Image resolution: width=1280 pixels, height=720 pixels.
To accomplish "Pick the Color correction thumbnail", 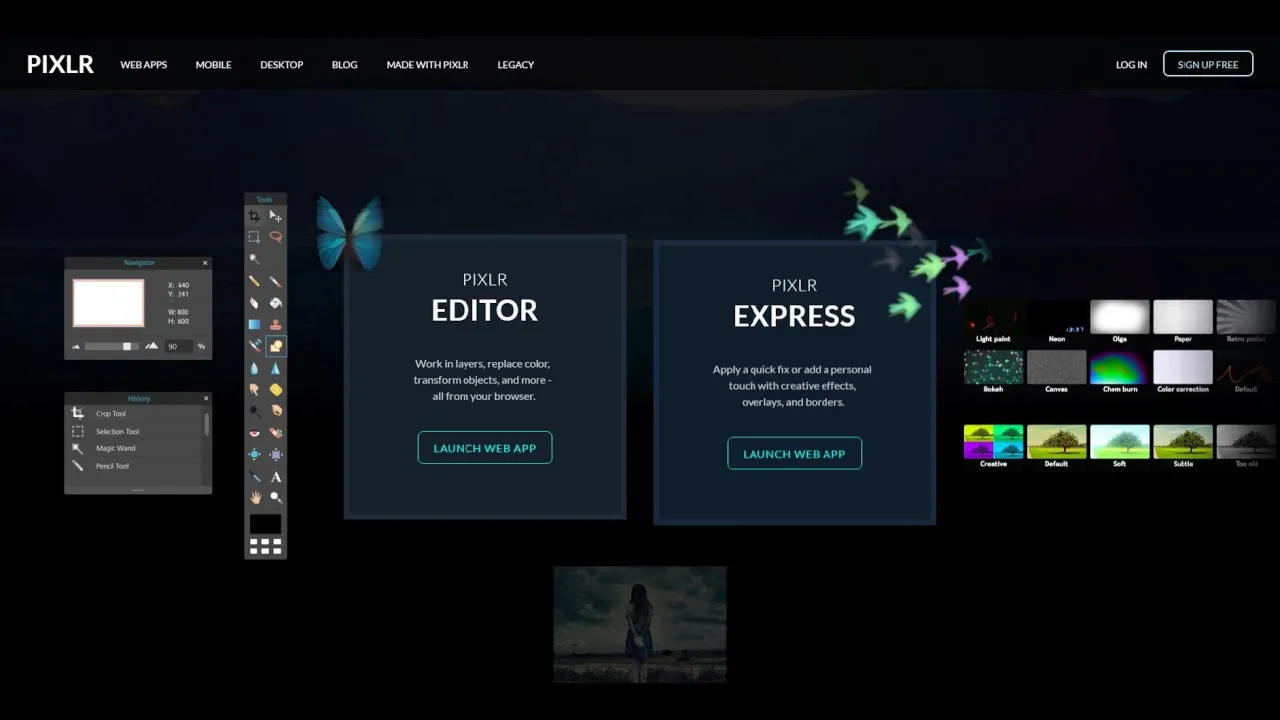I will 1183,367.
